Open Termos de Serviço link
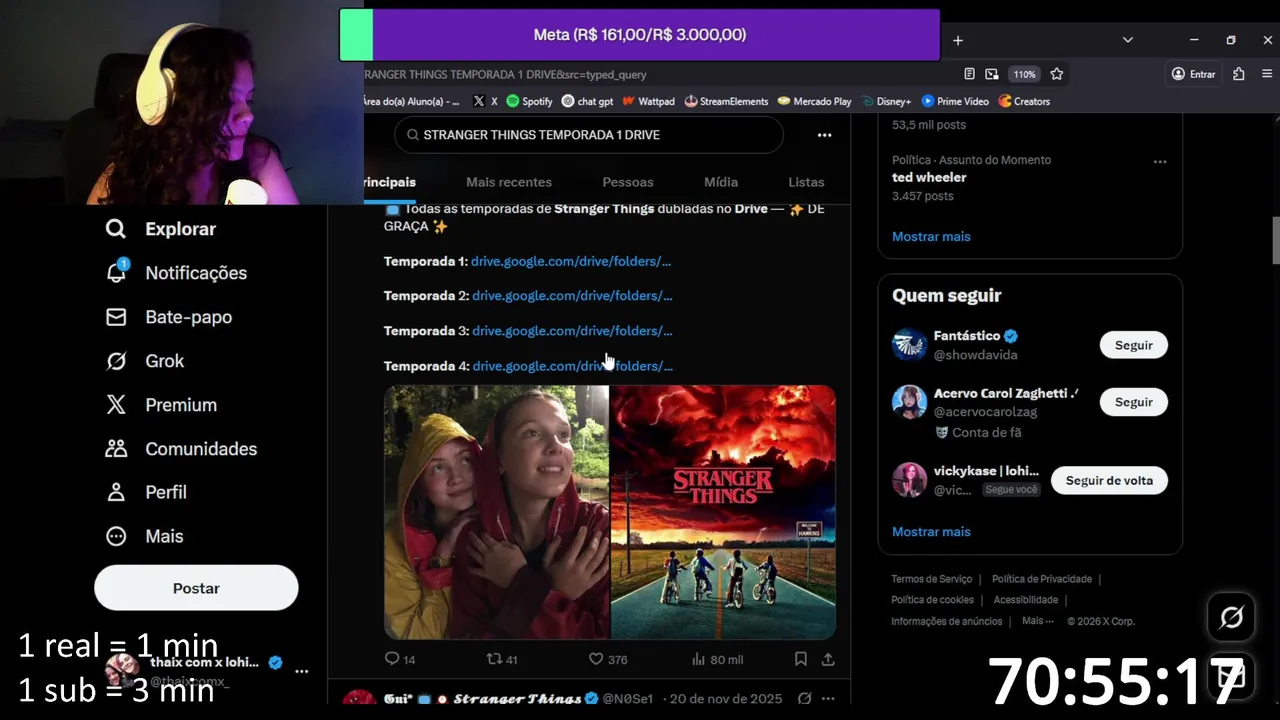 pos(931,579)
